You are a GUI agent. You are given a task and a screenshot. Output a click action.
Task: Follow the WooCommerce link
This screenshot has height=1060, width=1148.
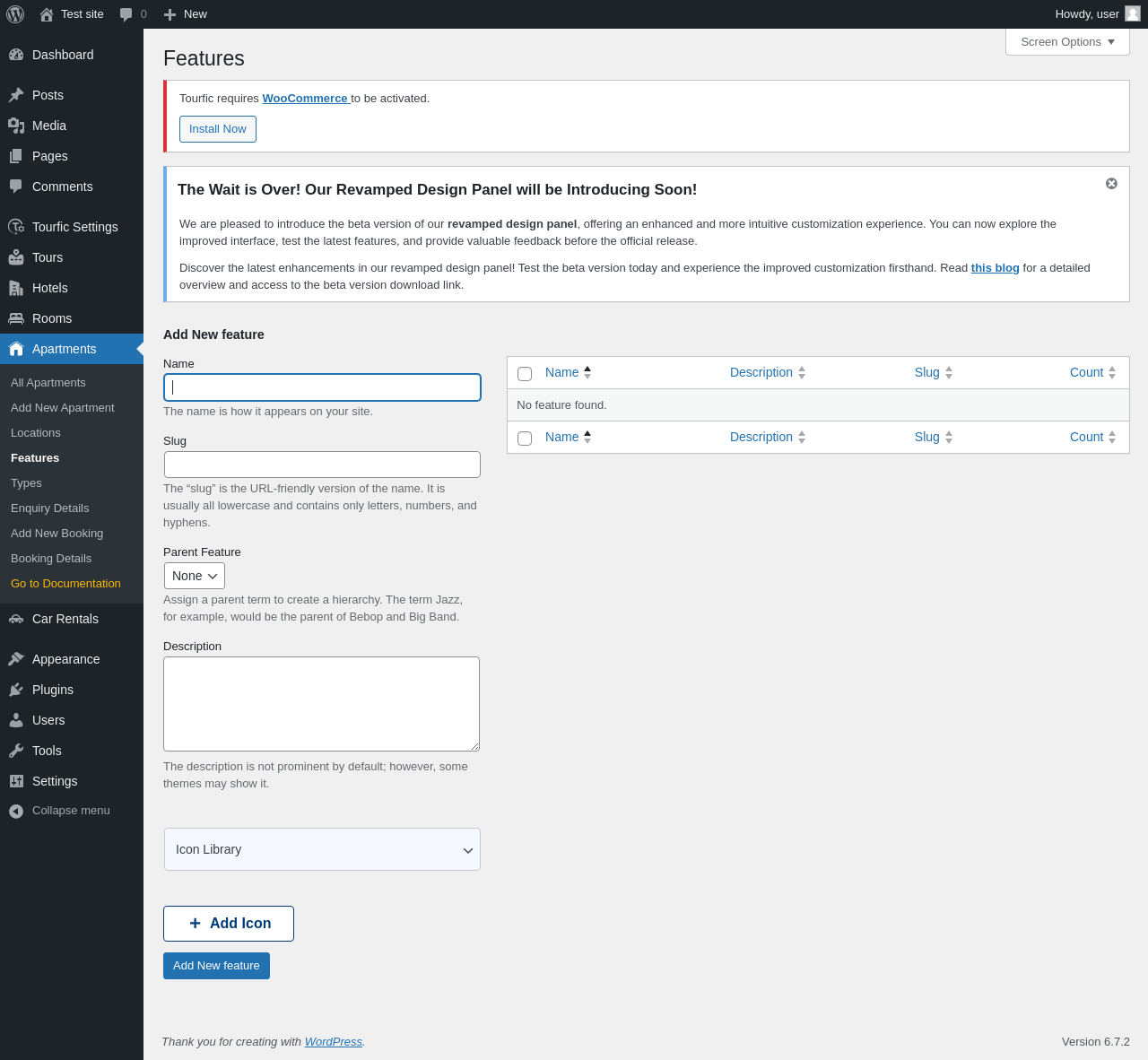click(305, 98)
